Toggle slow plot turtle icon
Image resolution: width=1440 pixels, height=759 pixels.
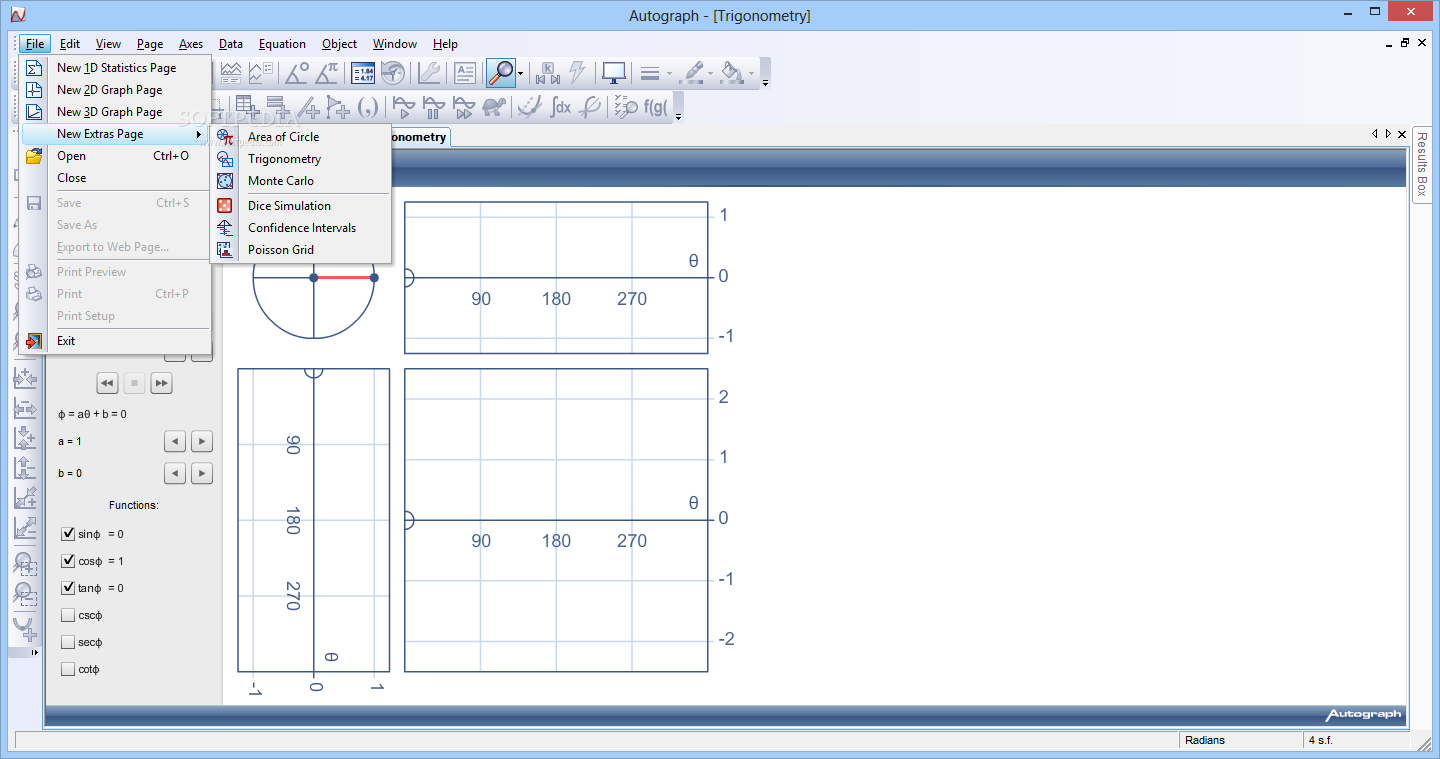tap(493, 106)
